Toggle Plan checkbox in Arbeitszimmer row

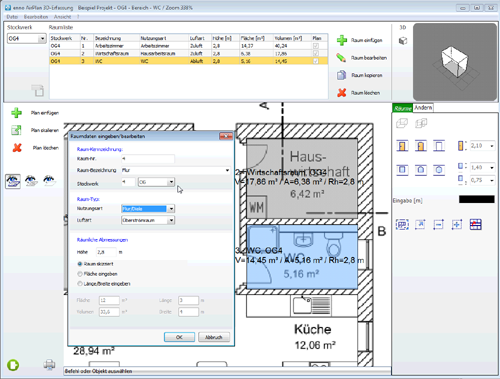pos(316,46)
